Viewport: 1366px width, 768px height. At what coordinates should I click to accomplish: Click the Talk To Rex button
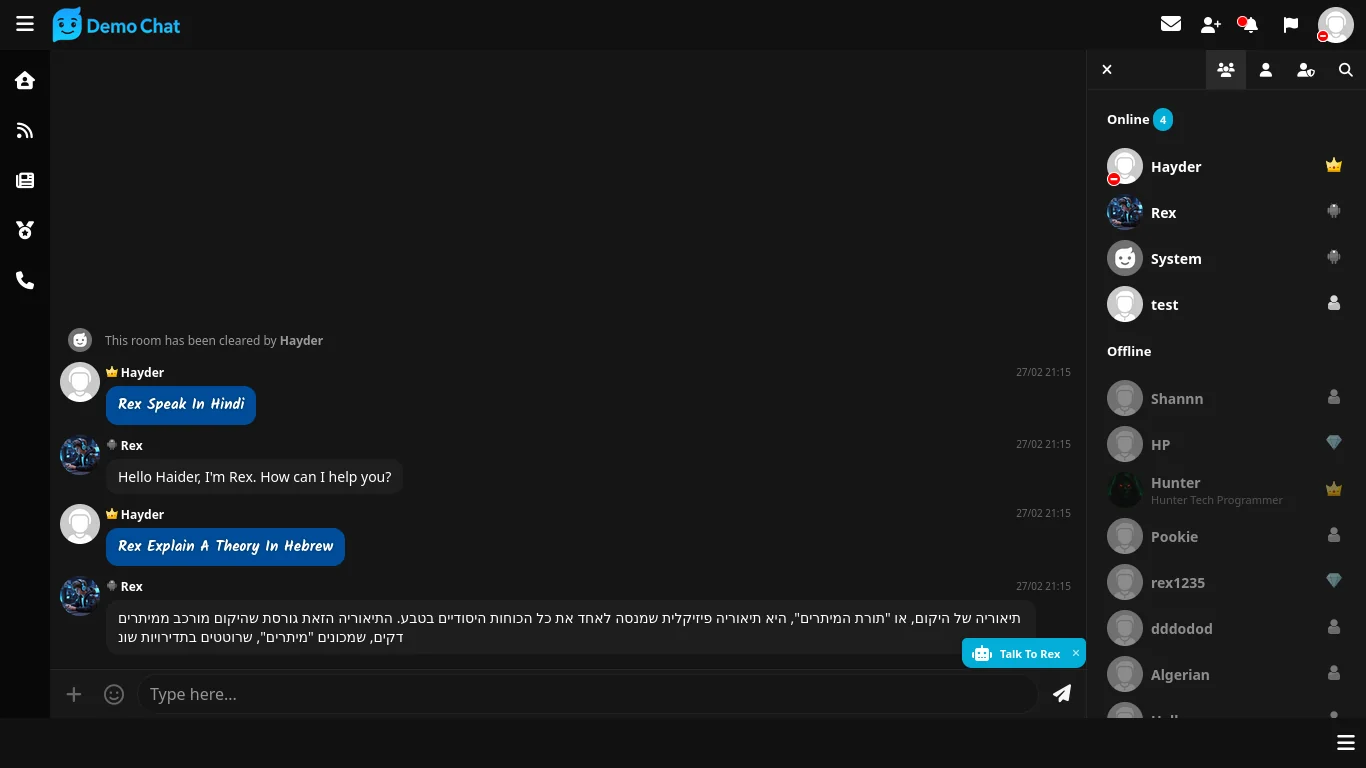pos(1018,654)
